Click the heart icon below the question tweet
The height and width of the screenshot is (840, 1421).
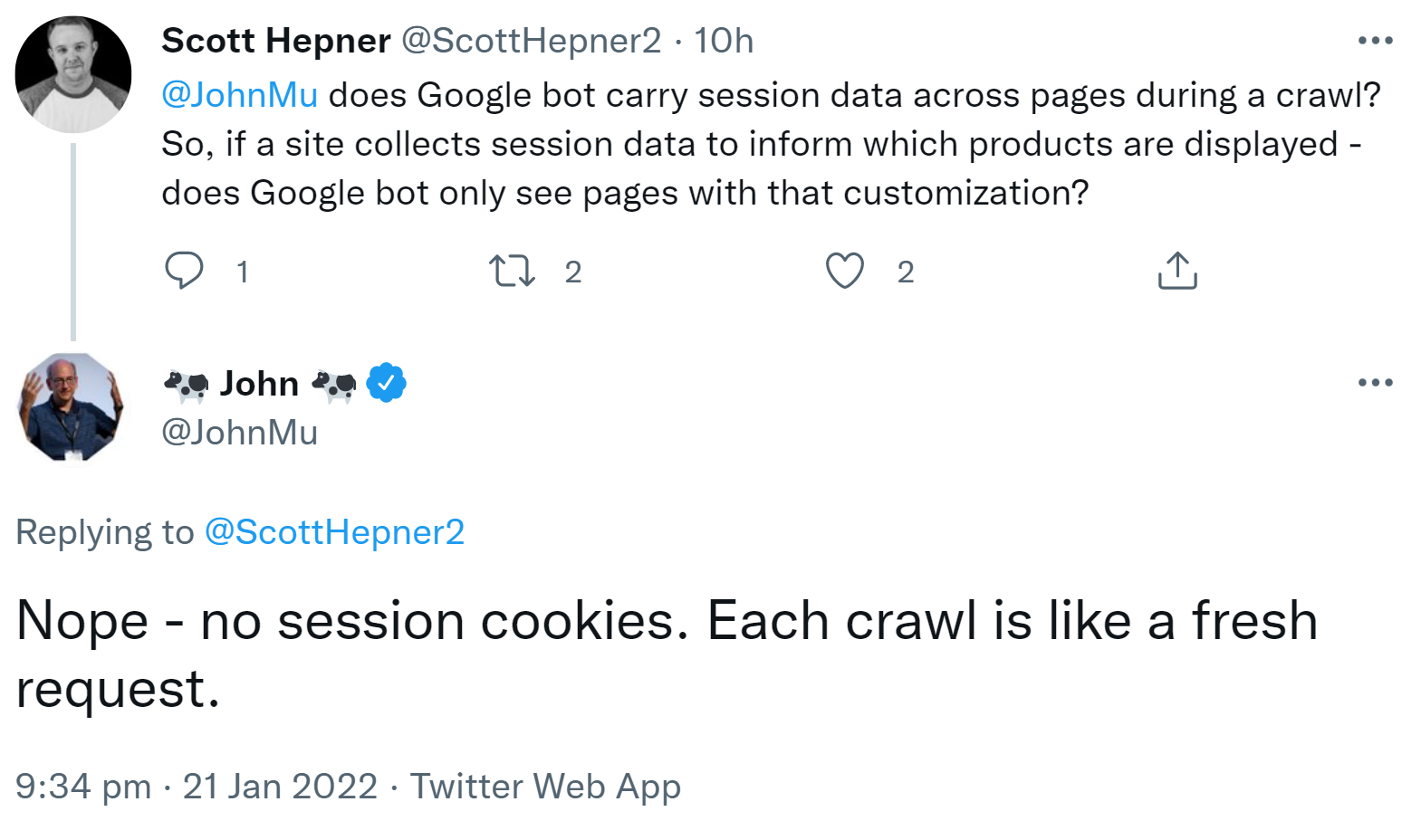point(845,269)
